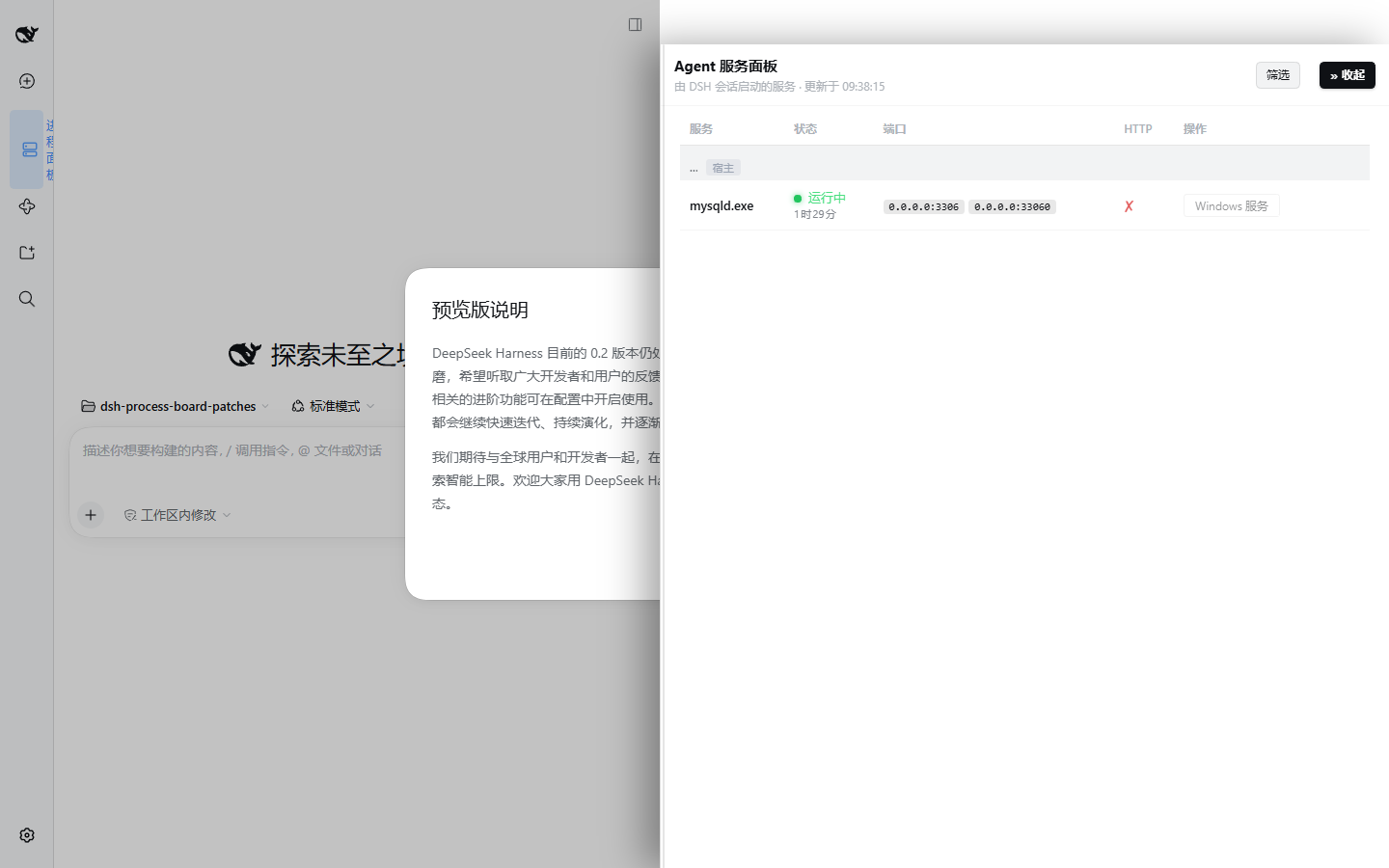Click the green running status dot for mysqld.exe
Image resolution: width=1389 pixels, height=868 pixels.
pos(798,199)
